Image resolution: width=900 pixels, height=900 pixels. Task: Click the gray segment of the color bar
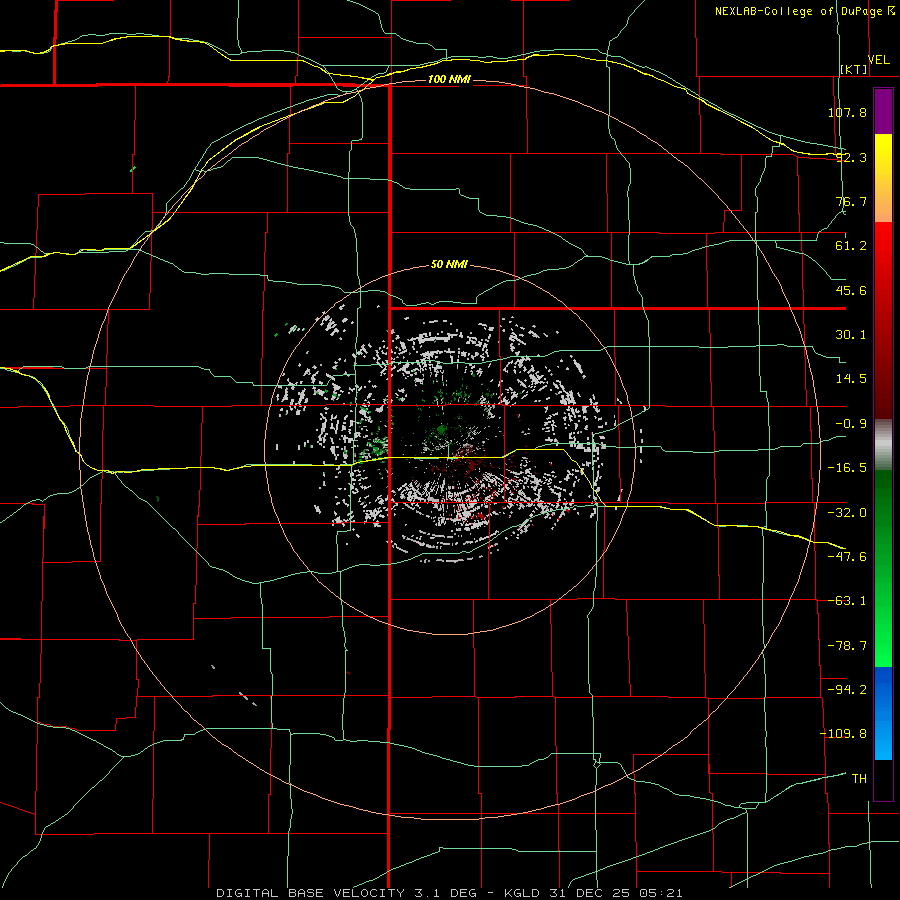pyautogui.click(x=883, y=445)
